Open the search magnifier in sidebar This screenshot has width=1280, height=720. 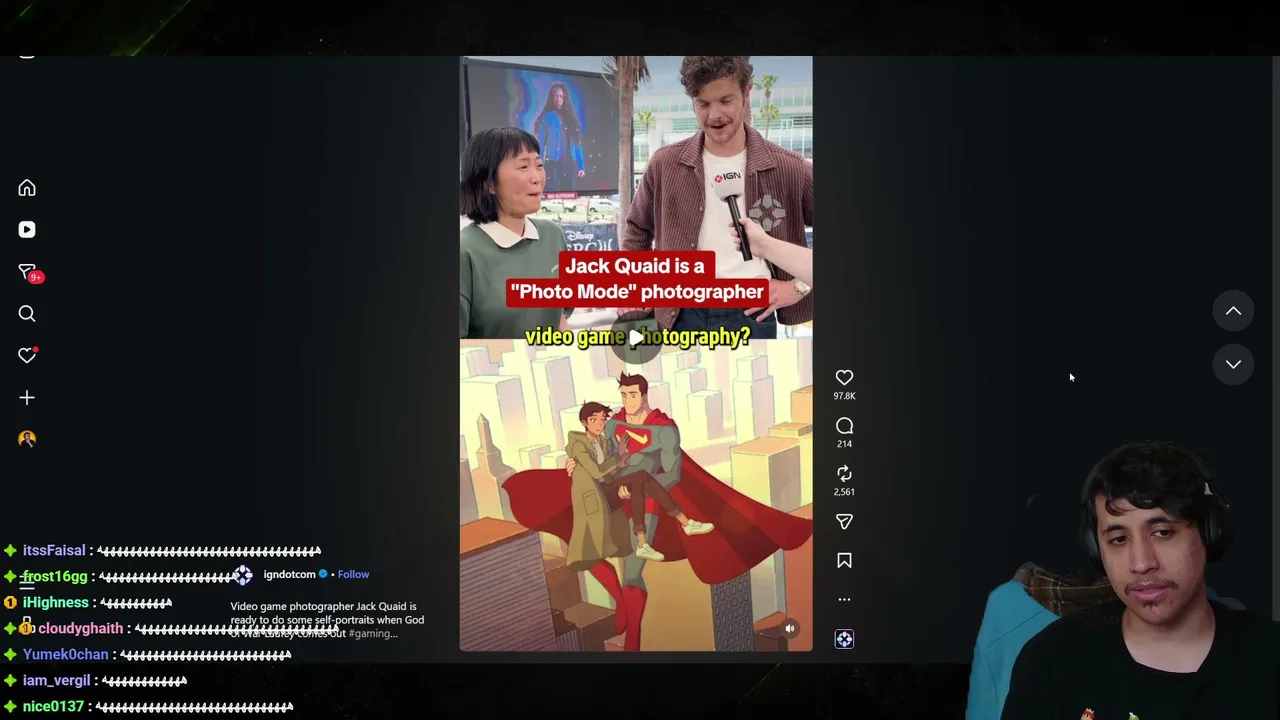click(27, 314)
